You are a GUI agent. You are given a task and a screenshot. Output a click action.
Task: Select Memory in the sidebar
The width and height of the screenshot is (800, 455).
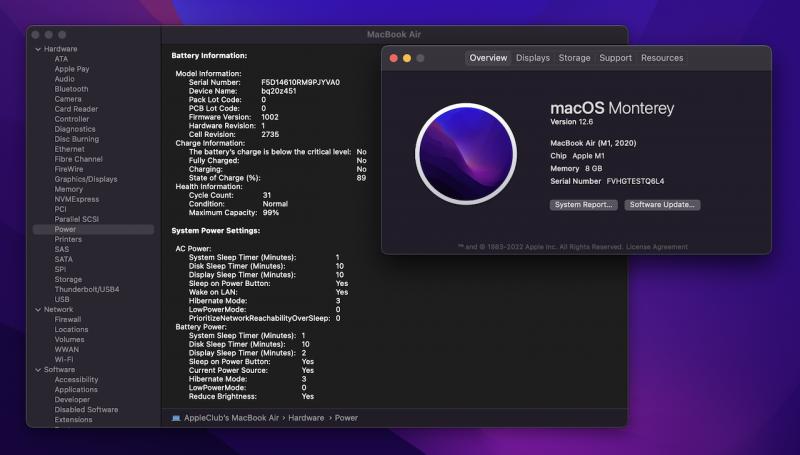68,189
